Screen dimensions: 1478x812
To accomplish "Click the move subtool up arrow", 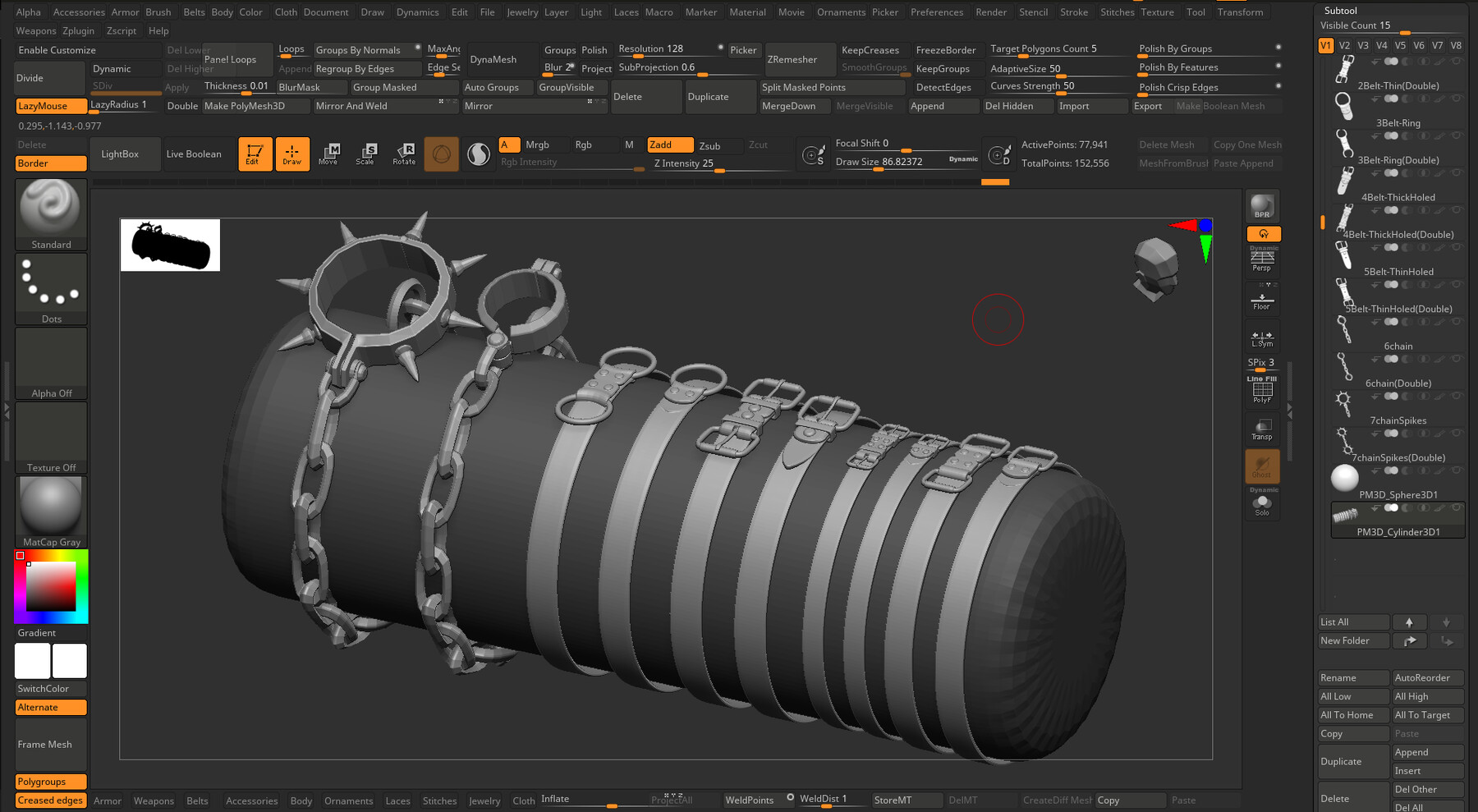I will click(1409, 622).
